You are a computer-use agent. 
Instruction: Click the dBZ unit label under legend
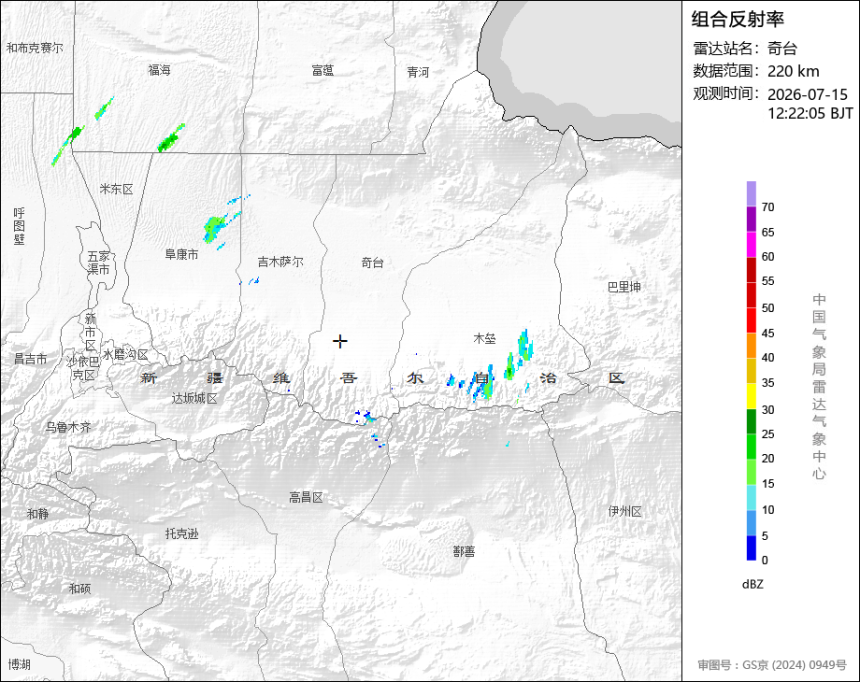[752, 584]
